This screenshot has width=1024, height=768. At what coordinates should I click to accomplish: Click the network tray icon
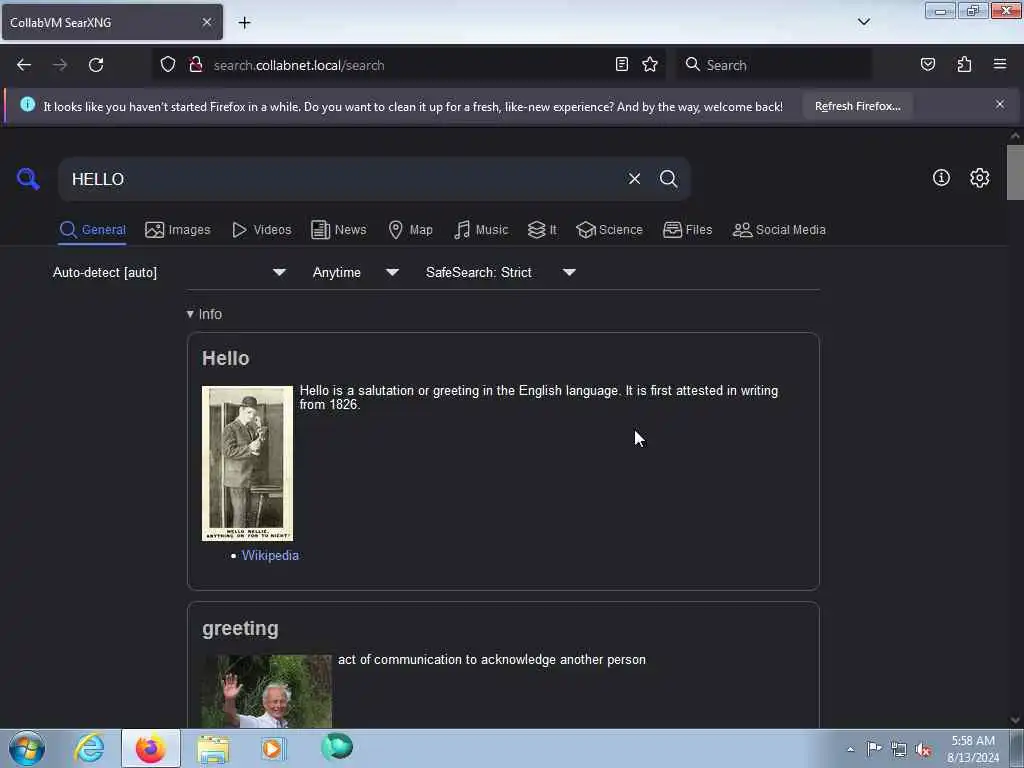click(899, 750)
